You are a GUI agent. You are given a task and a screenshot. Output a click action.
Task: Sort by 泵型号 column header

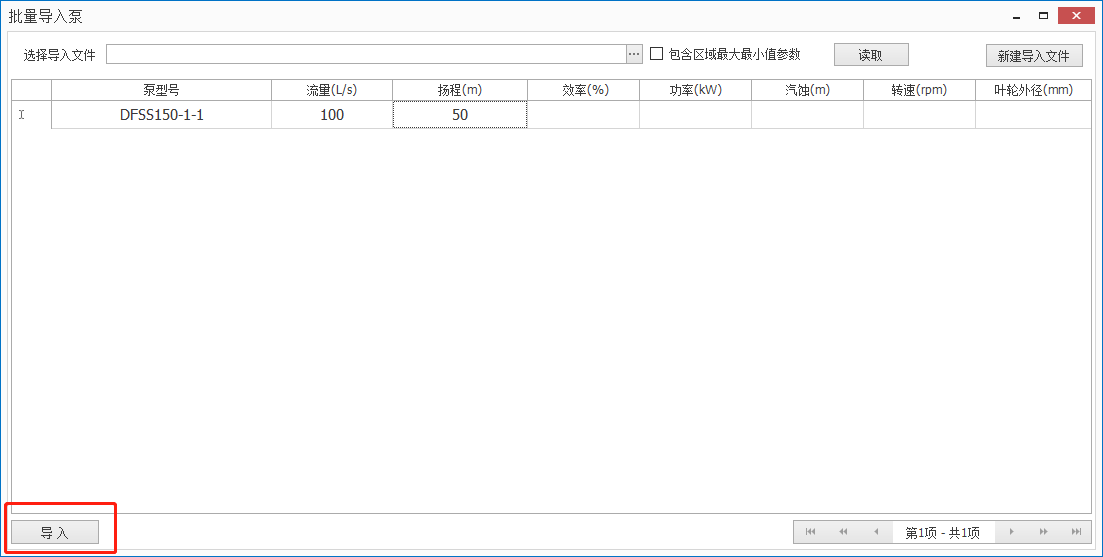click(161, 90)
